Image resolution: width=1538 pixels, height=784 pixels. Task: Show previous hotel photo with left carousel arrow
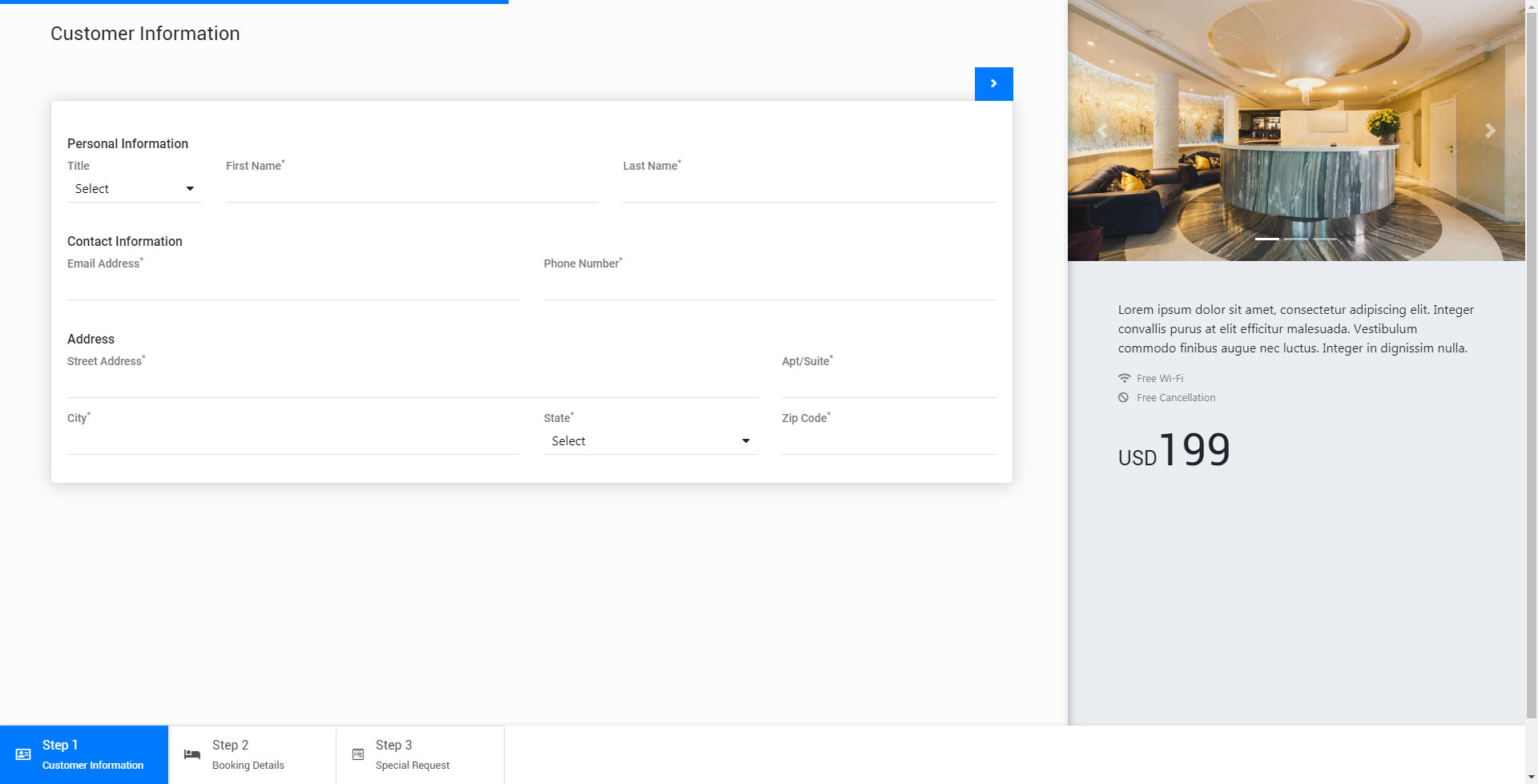[x=1102, y=131]
